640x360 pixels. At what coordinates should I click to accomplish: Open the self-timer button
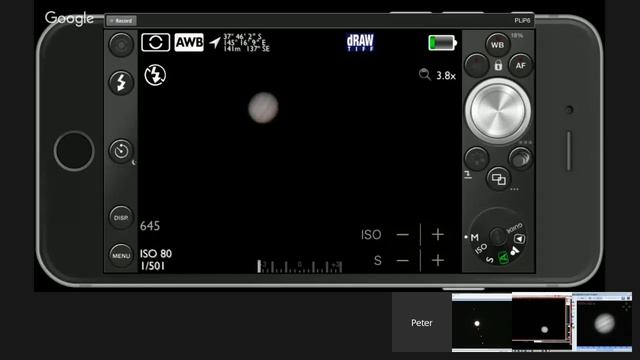click(121, 151)
